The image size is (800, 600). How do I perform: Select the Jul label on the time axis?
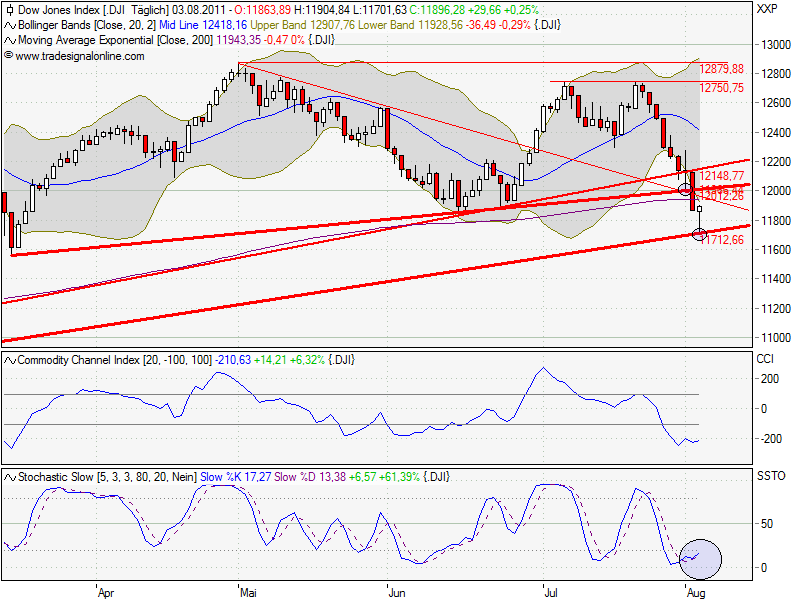coord(551,591)
